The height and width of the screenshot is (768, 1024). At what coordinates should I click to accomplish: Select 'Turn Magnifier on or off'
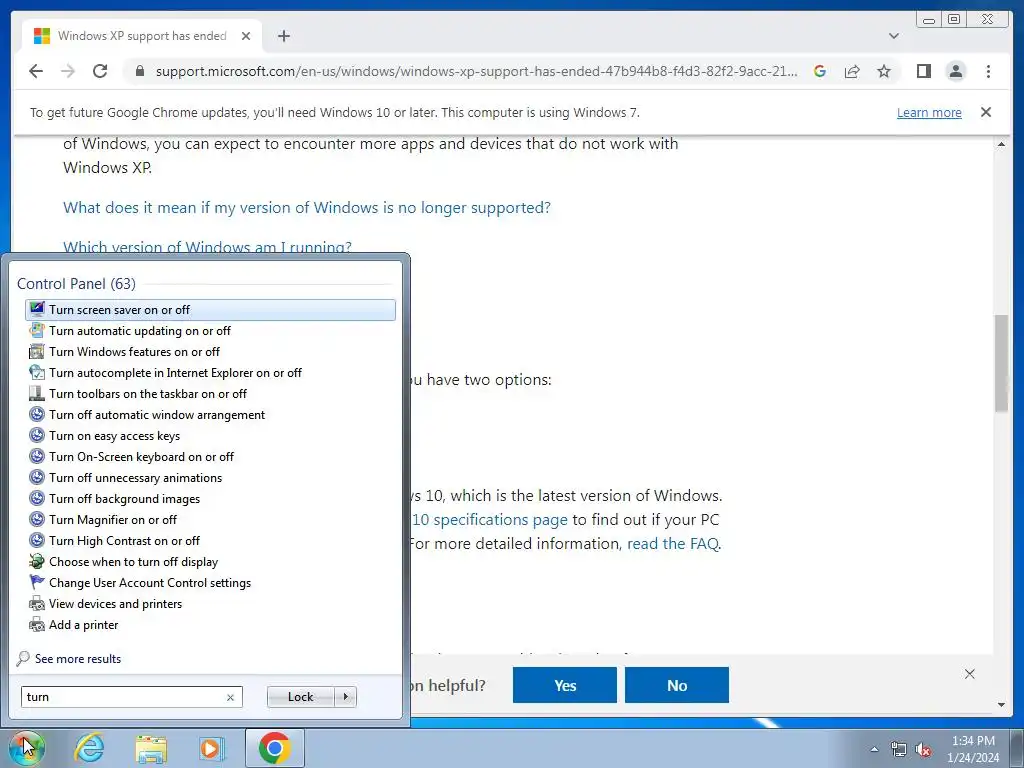(x=210, y=520)
